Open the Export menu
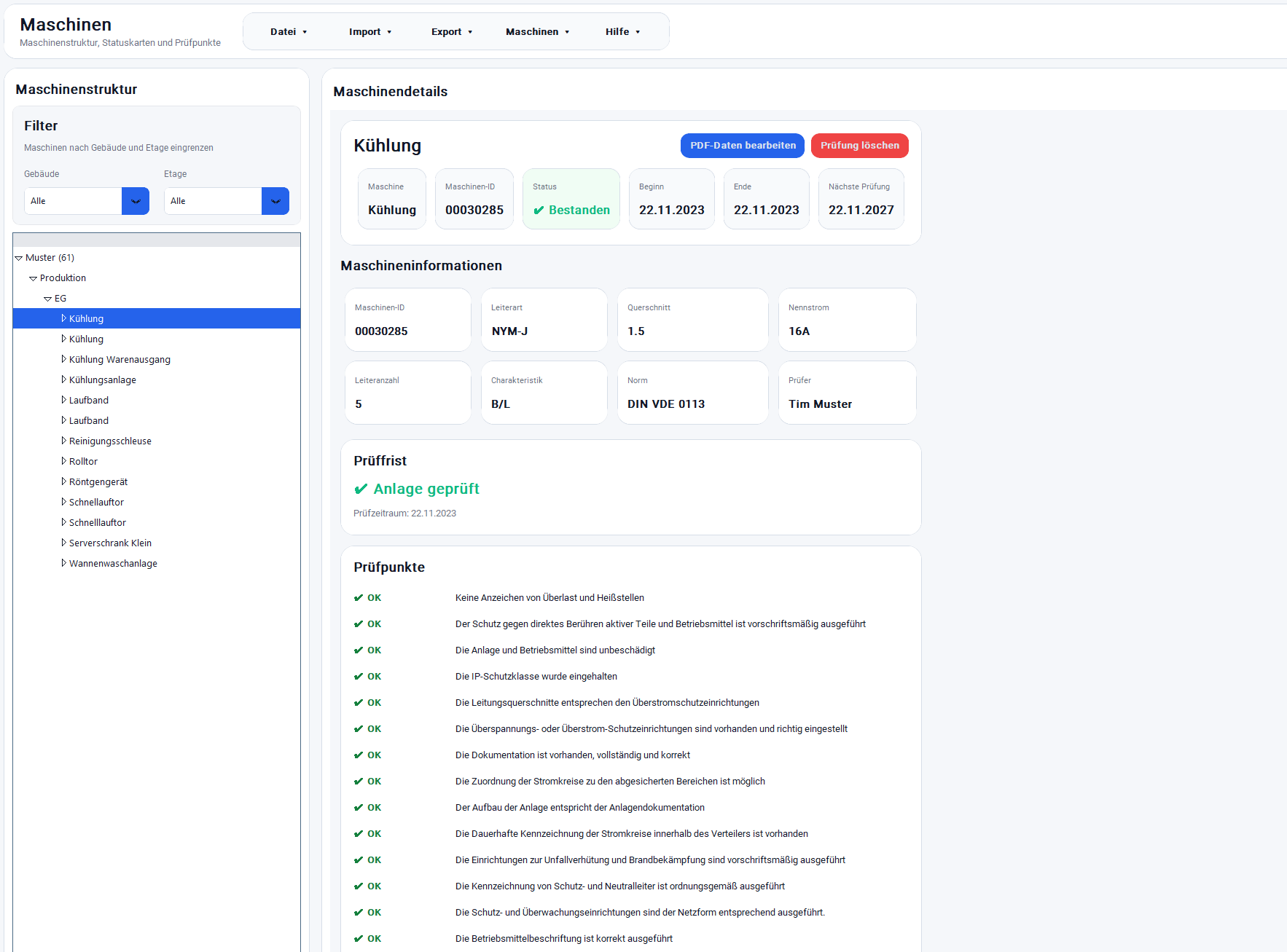1287x952 pixels. (451, 32)
